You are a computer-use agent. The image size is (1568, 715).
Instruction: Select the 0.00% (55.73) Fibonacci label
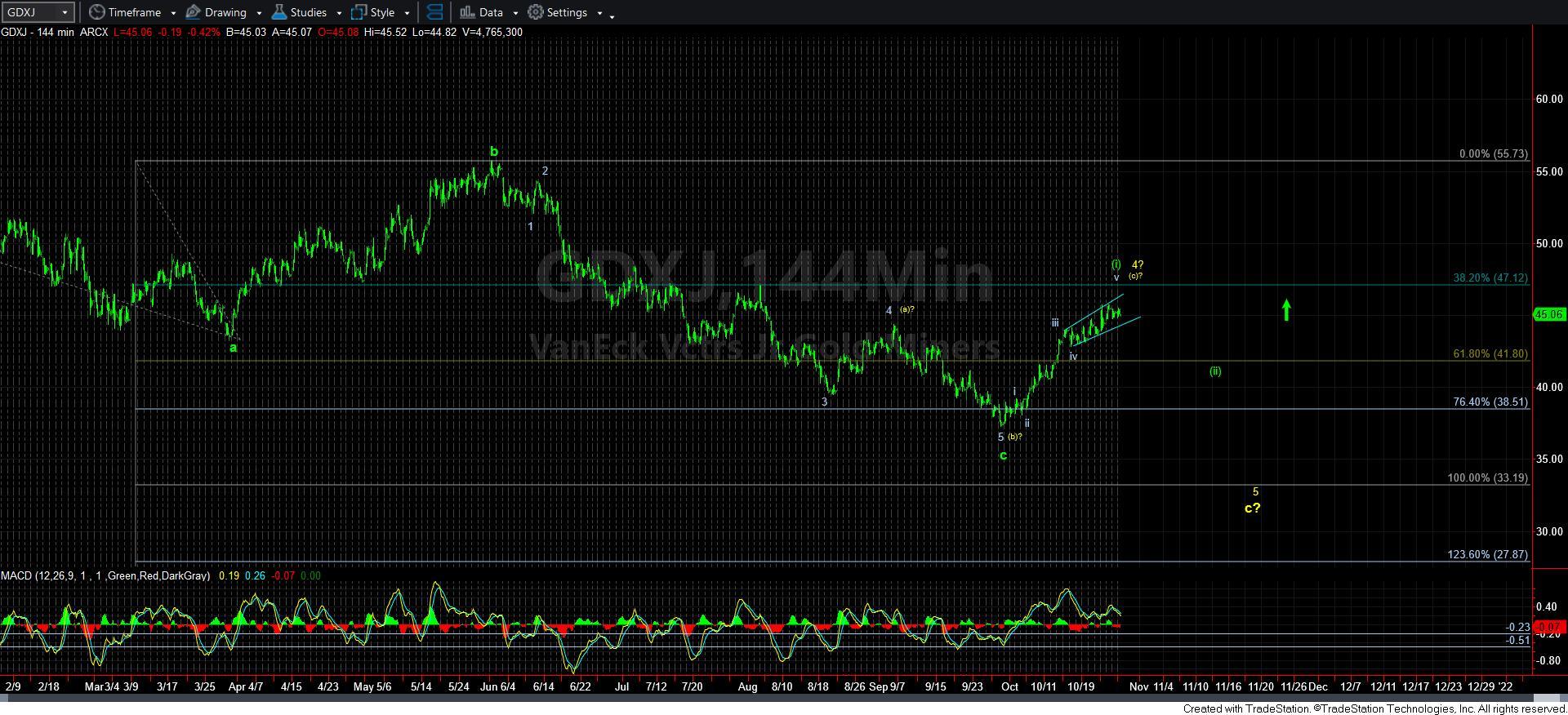[1493, 153]
